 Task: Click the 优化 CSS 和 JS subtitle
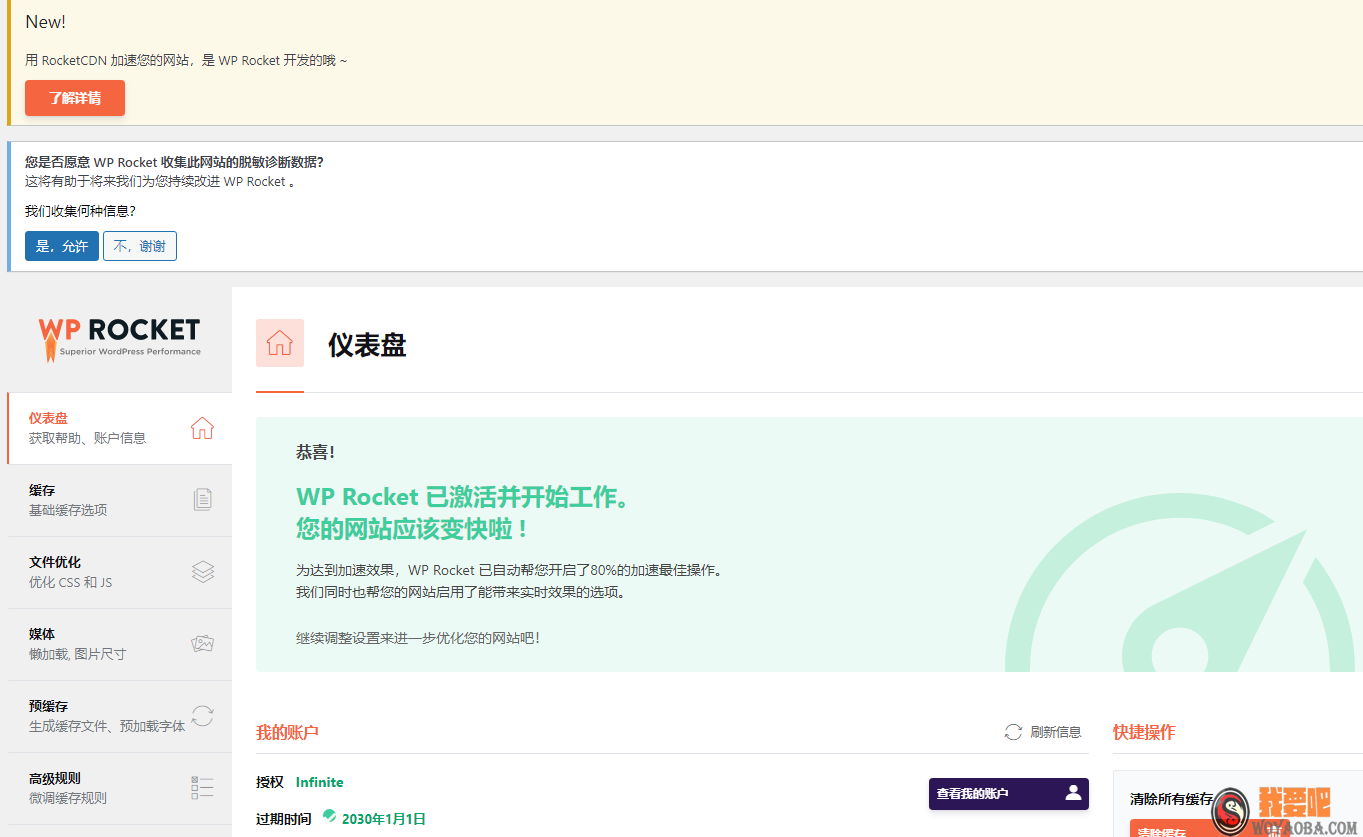pyautogui.click(x=71, y=582)
